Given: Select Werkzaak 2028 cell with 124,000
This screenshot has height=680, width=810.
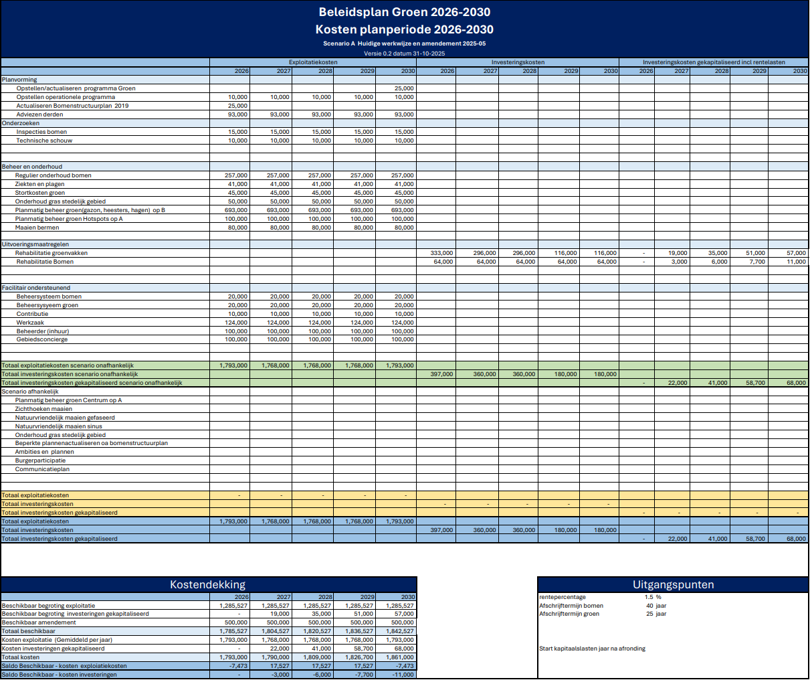Looking at the screenshot, I should click(x=313, y=322).
